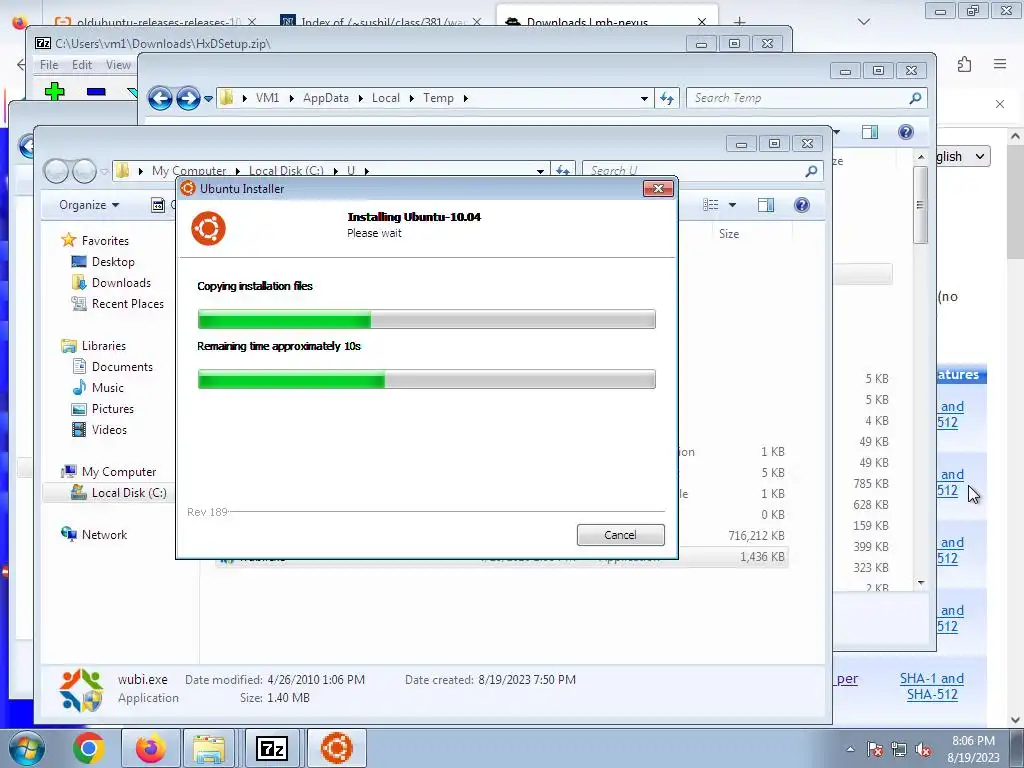The image size is (1024, 768).
Task: Open Documents library
Action: pyautogui.click(x=121, y=366)
